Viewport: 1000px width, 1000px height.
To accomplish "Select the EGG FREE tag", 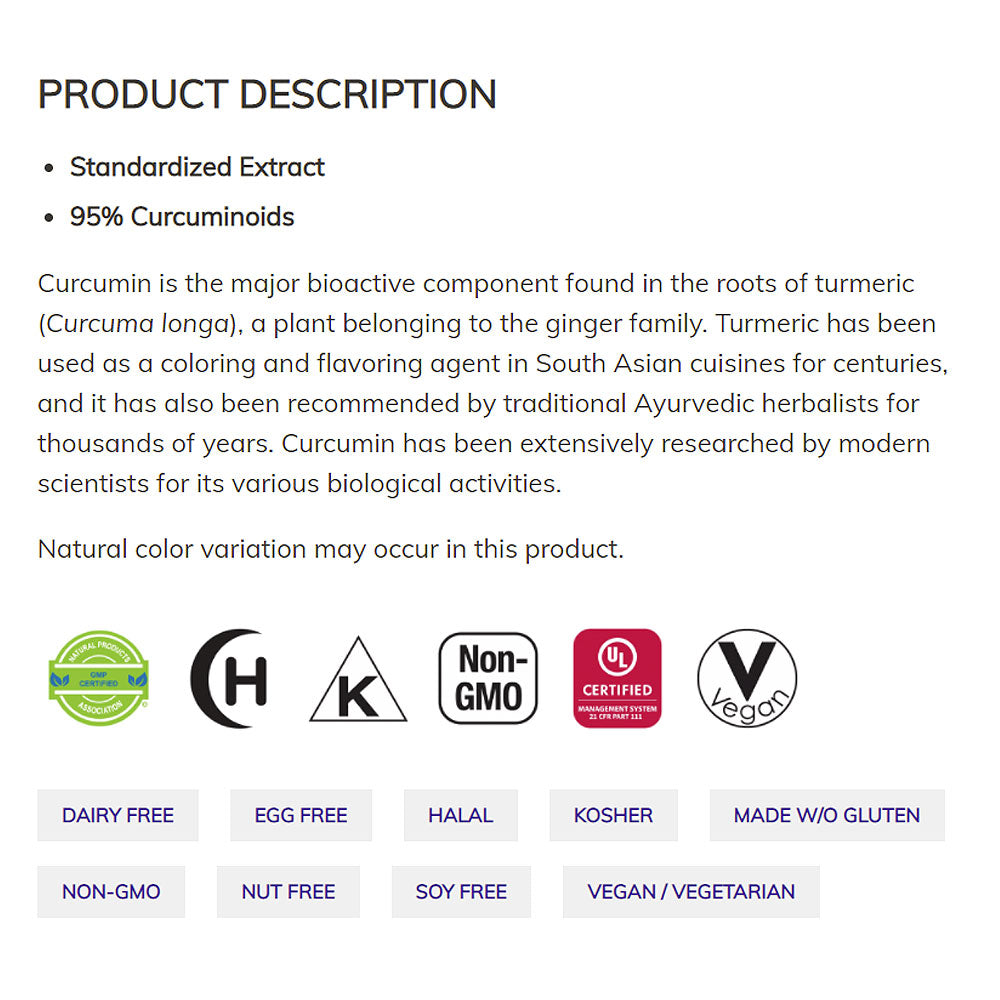I will (301, 815).
